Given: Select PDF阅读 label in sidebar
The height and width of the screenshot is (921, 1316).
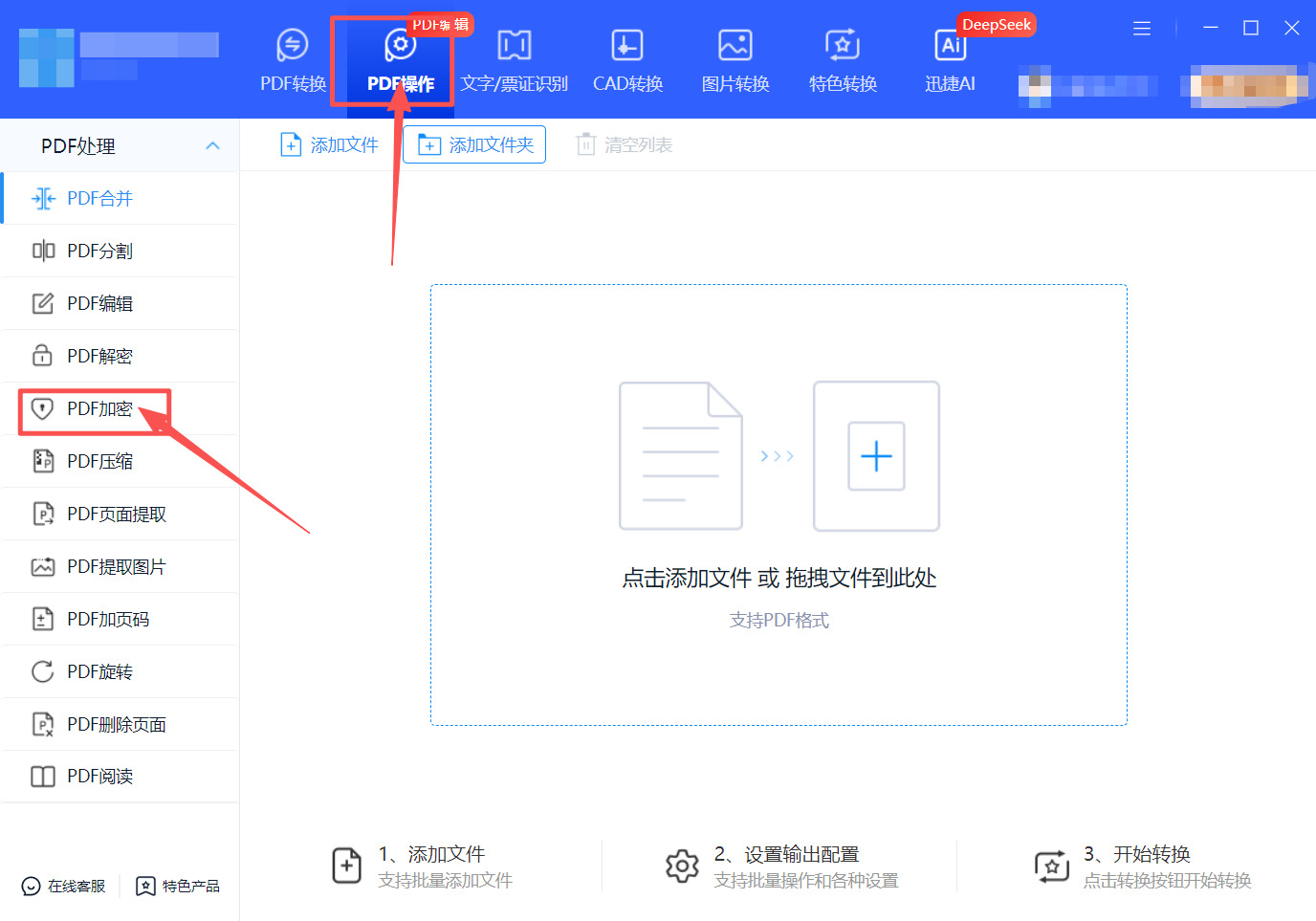Looking at the screenshot, I should coord(99,776).
